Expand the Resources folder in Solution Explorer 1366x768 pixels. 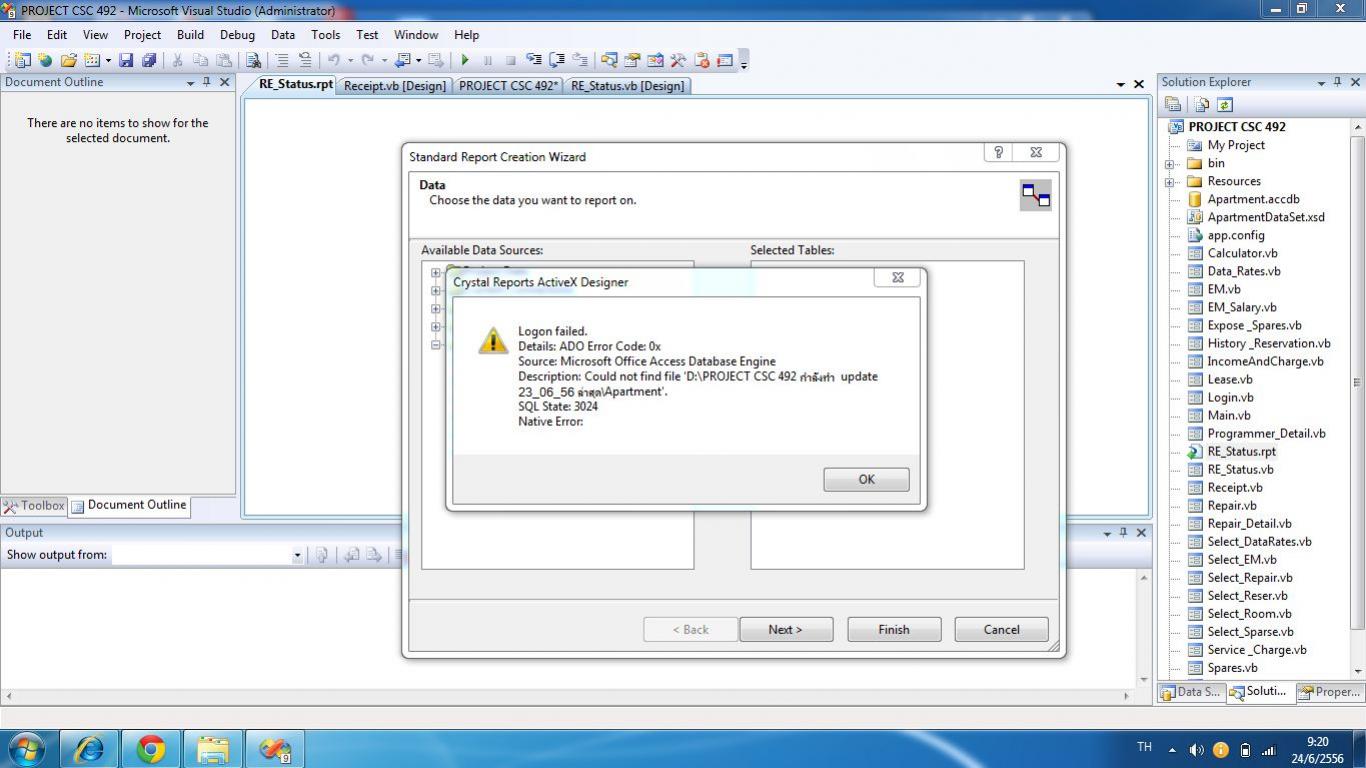click(1169, 182)
